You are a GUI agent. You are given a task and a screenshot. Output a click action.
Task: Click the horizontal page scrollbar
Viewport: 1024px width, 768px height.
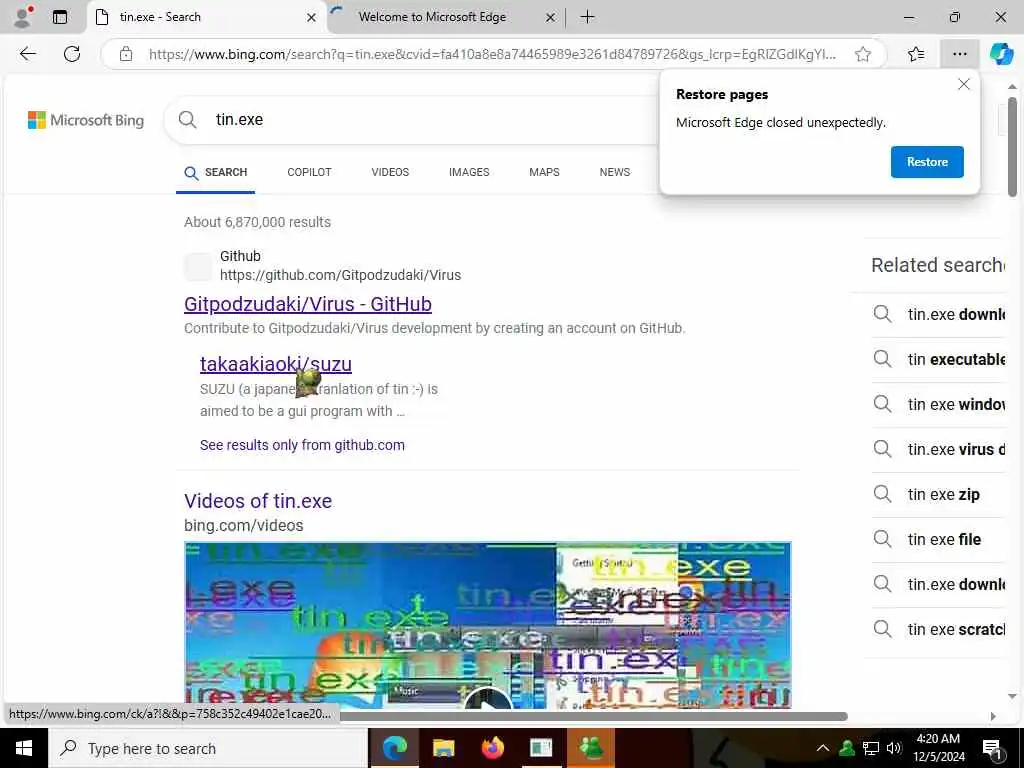(x=594, y=716)
